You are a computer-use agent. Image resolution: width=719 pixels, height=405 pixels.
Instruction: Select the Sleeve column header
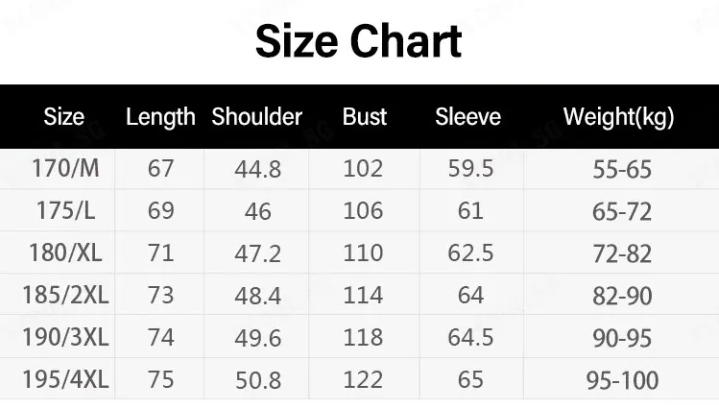tap(468, 117)
